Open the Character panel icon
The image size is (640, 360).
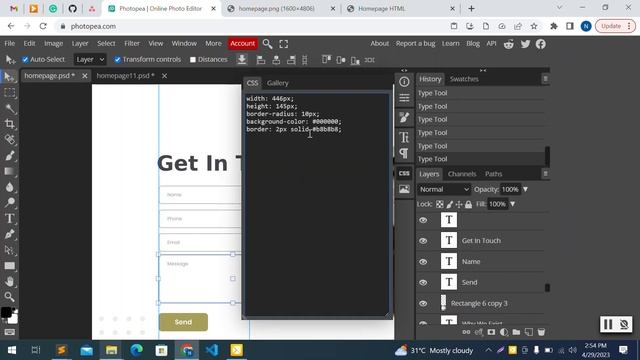(404, 137)
